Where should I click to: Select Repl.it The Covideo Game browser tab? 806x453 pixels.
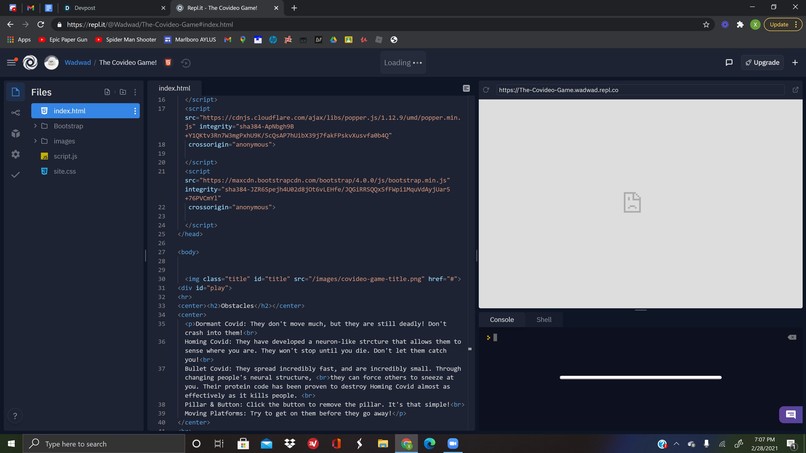click(227, 8)
